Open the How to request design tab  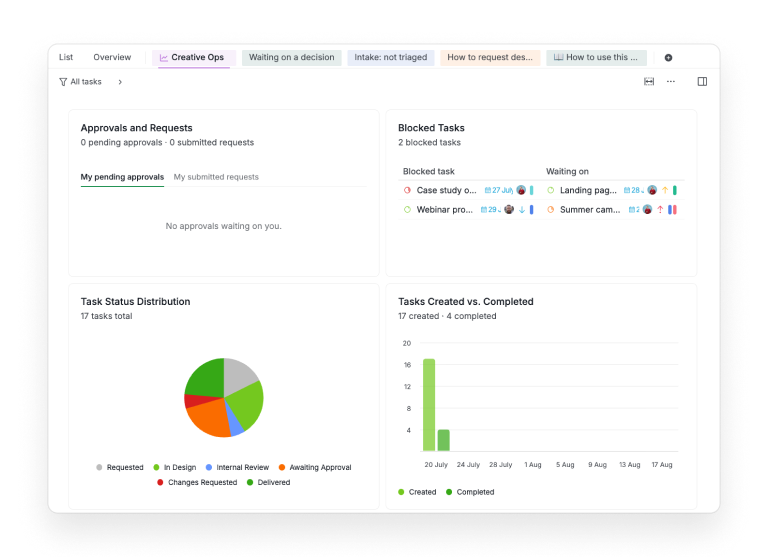pos(490,57)
